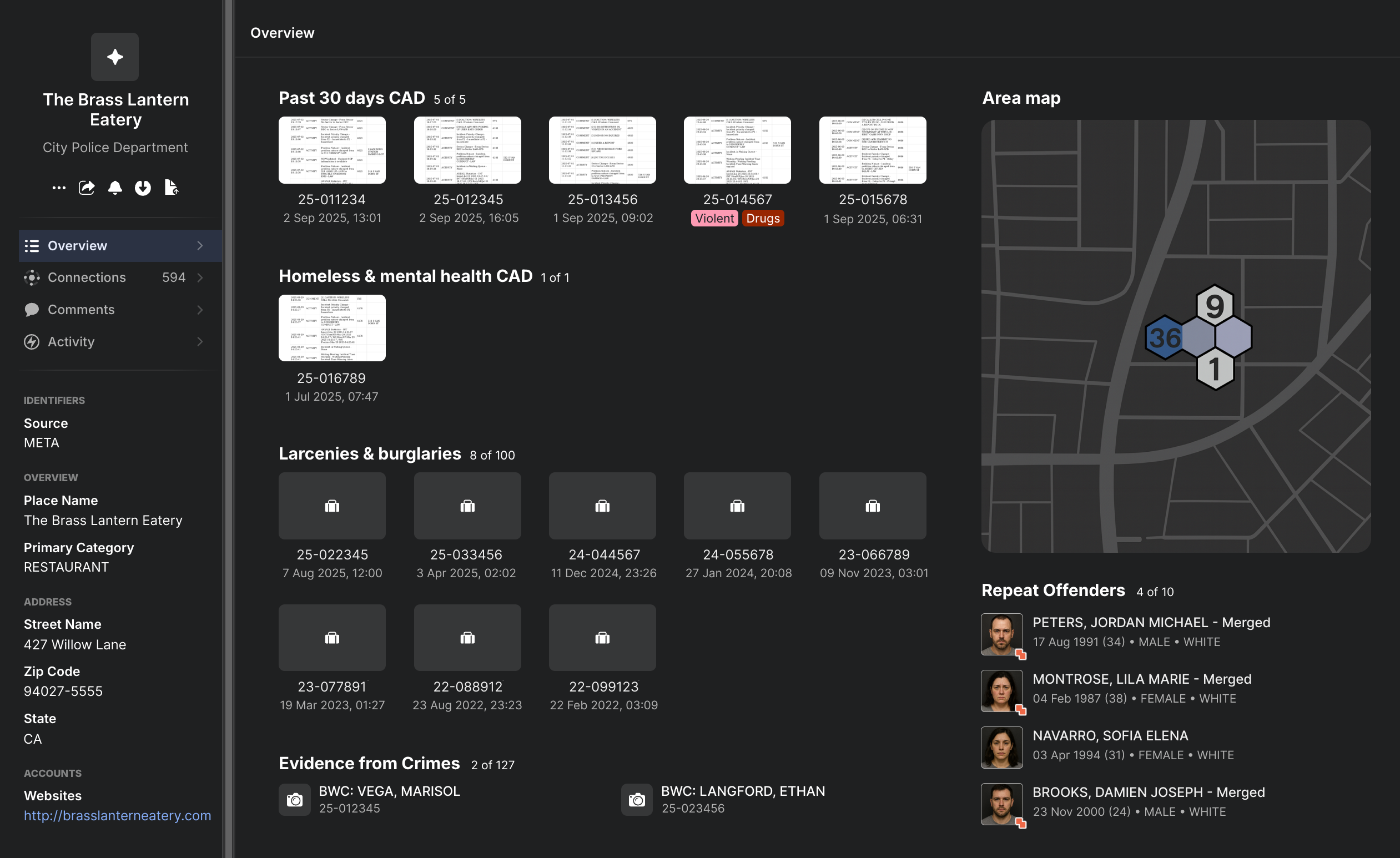Open camera icon for BWC: LANGFORD, ETHAN
The height and width of the screenshot is (858, 1400).
click(636, 800)
